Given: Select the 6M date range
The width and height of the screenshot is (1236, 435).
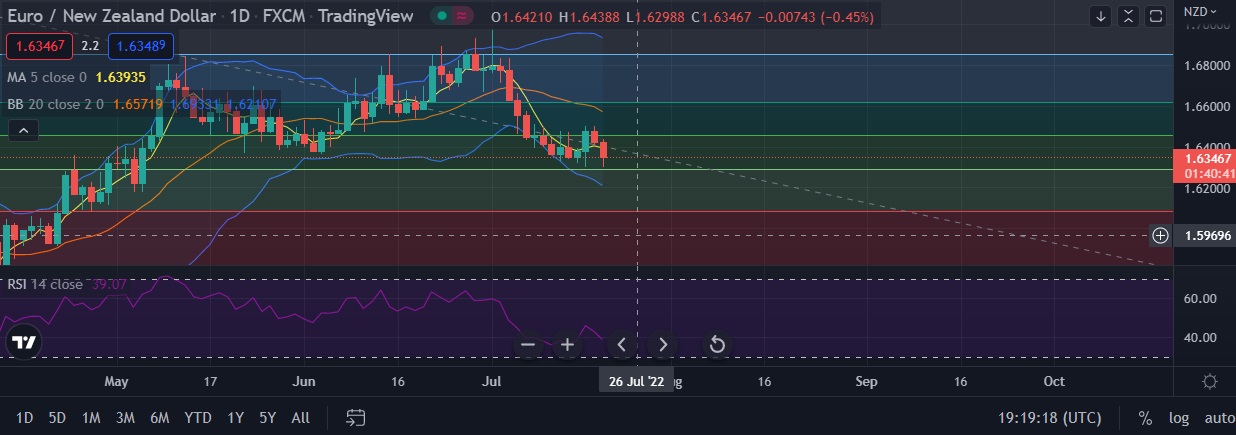Looking at the screenshot, I should pyautogui.click(x=159, y=417).
